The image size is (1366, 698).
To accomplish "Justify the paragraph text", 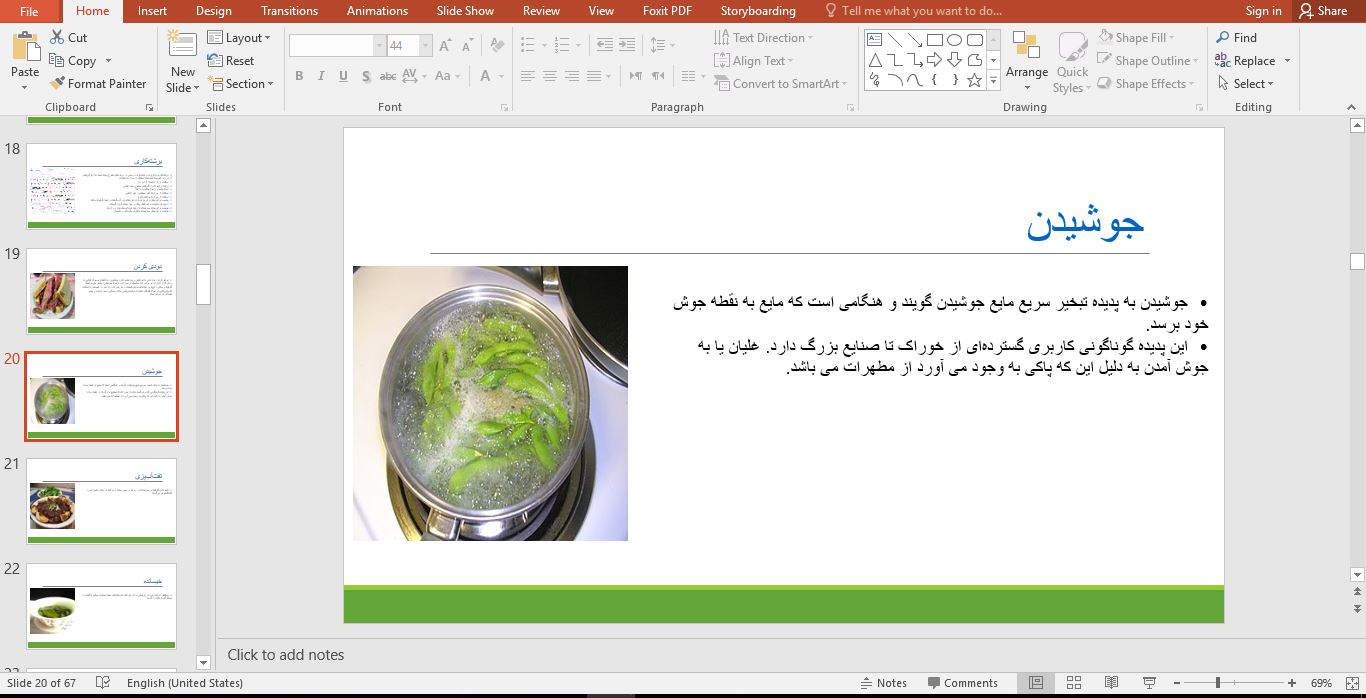I will (594, 76).
